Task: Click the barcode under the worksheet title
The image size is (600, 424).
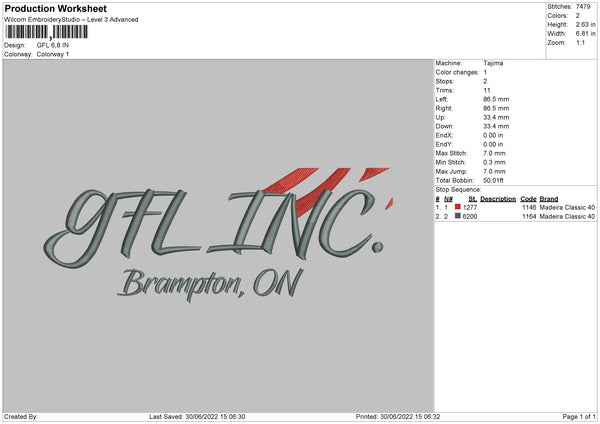Action: click(47, 32)
